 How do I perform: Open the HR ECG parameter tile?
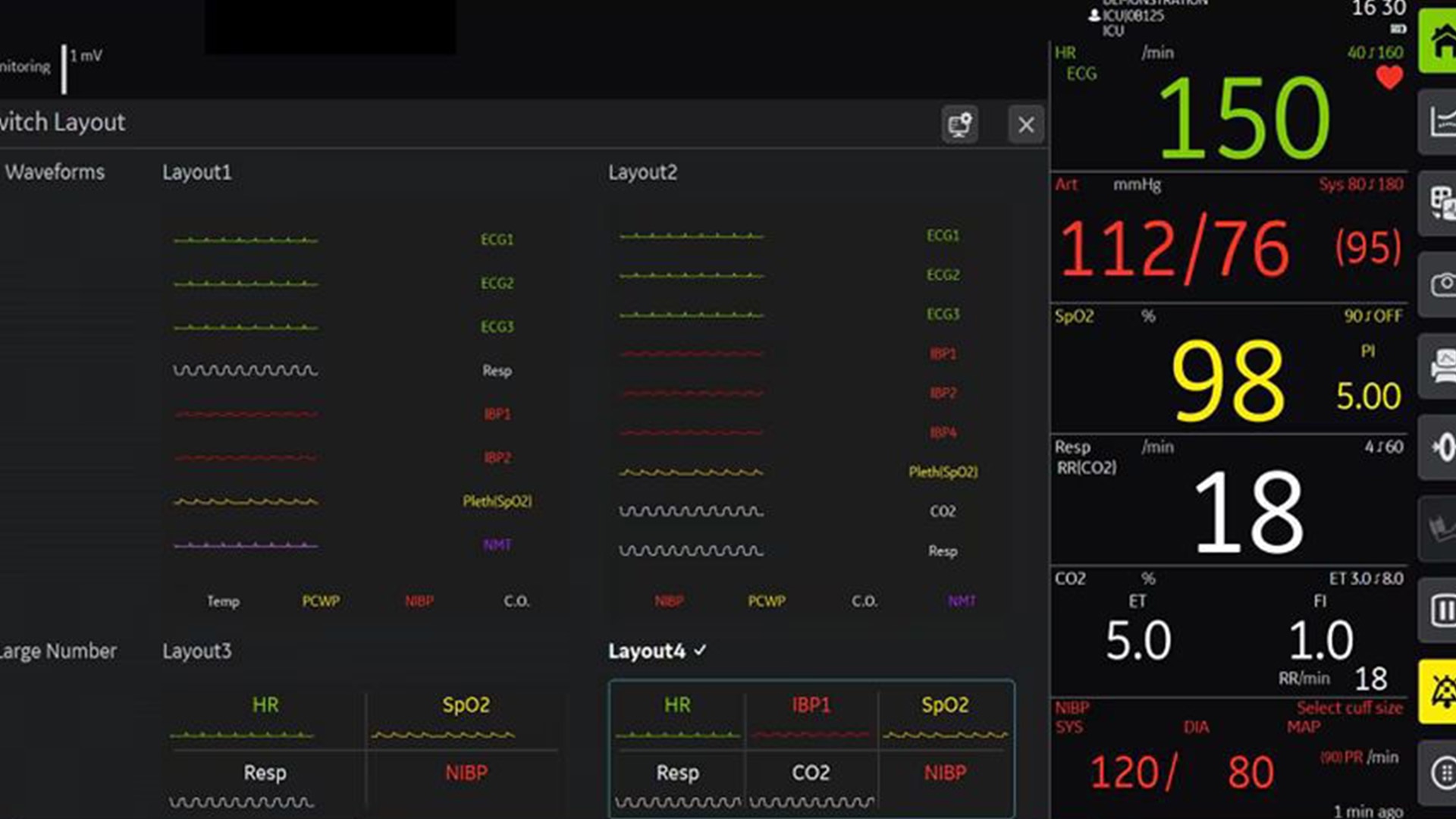point(1228,106)
